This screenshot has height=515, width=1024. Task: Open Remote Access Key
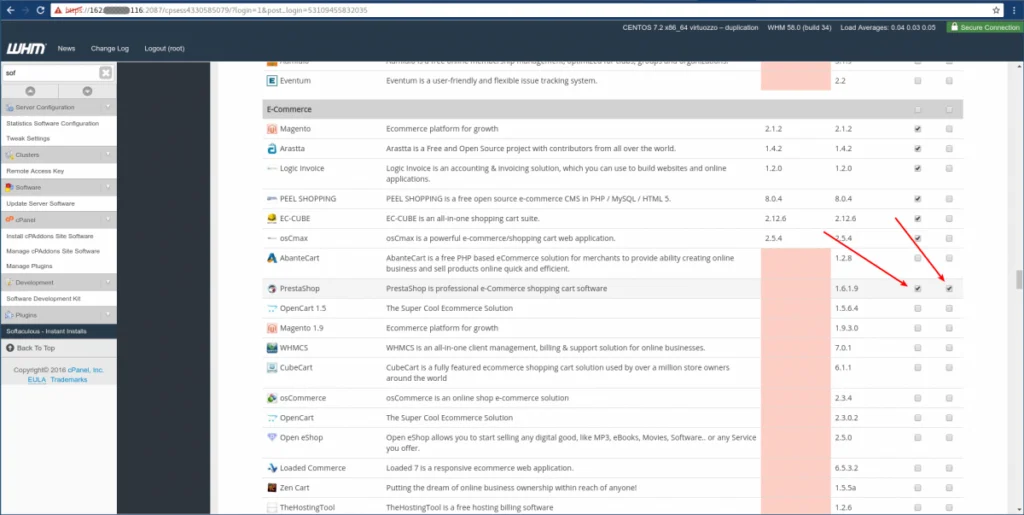(35, 171)
